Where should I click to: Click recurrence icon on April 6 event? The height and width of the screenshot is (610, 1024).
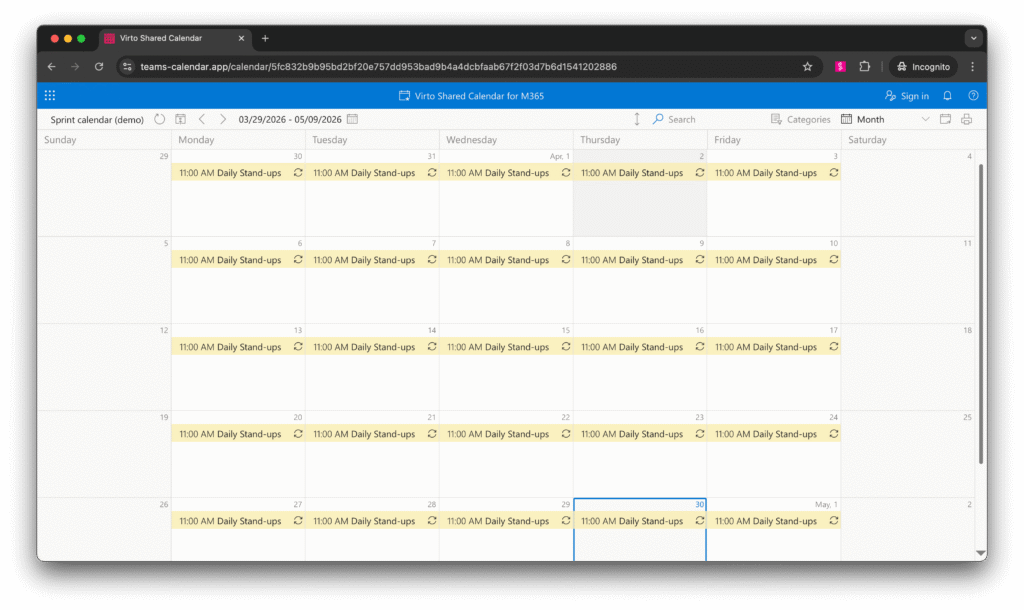[x=298, y=259]
